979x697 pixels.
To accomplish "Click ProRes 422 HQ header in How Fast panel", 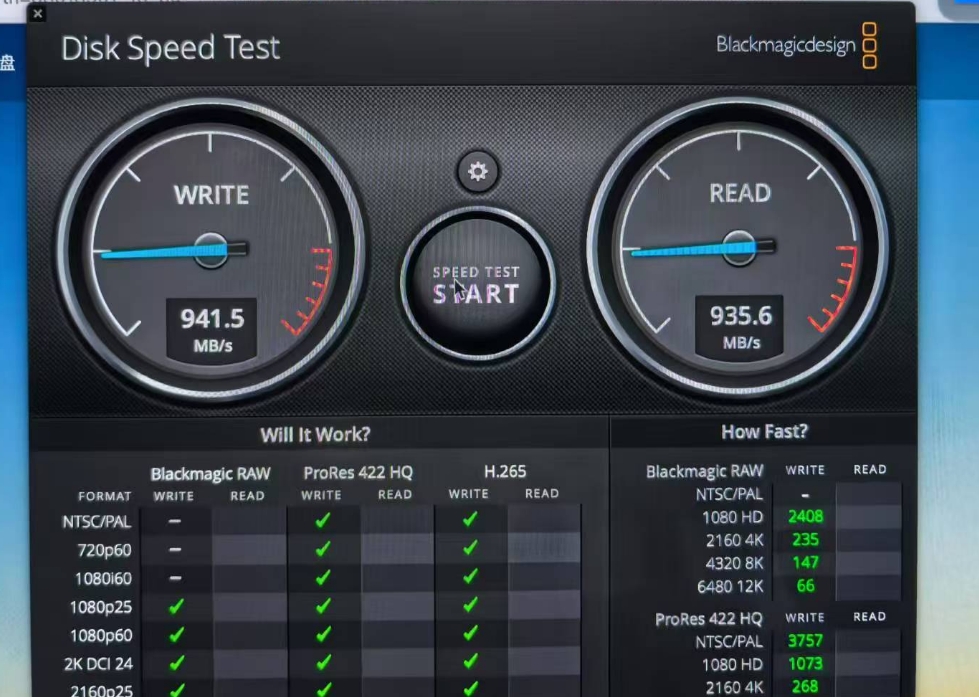I will [x=709, y=619].
